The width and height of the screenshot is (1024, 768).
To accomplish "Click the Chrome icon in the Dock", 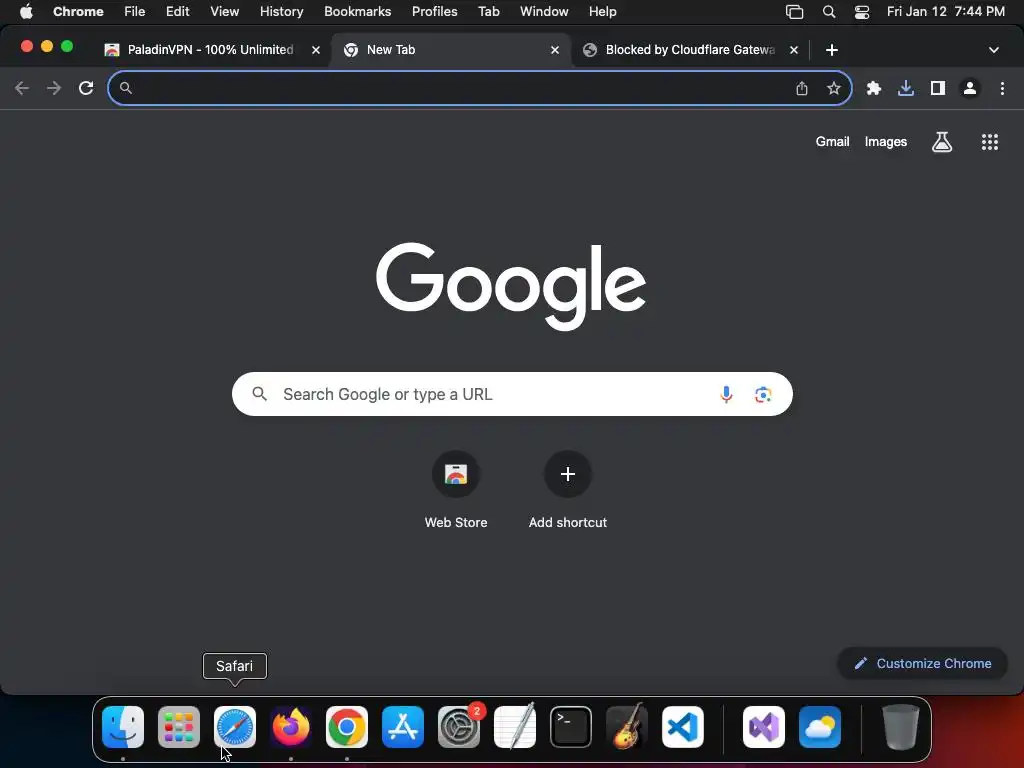I will [347, 727].
